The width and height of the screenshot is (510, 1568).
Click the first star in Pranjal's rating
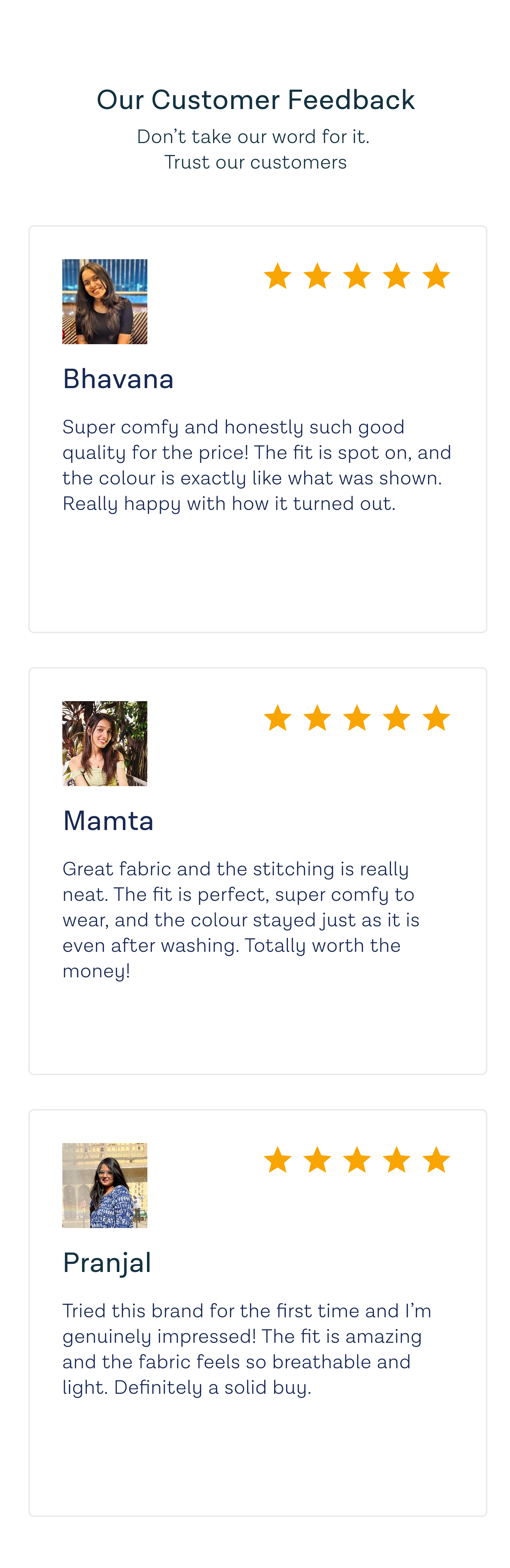coord(278,1160)
